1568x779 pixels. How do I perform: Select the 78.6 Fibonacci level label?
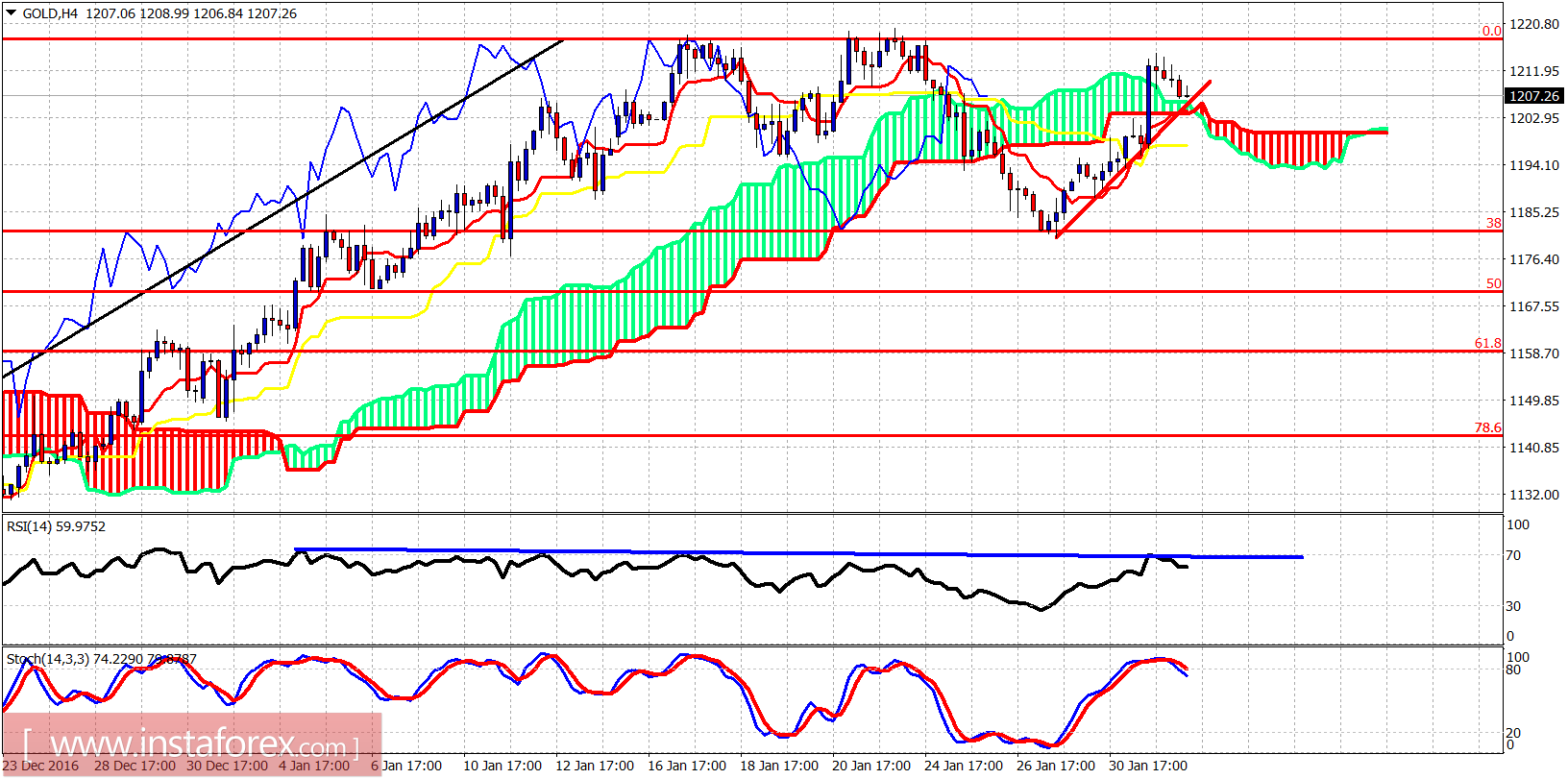coord(1488,427)
